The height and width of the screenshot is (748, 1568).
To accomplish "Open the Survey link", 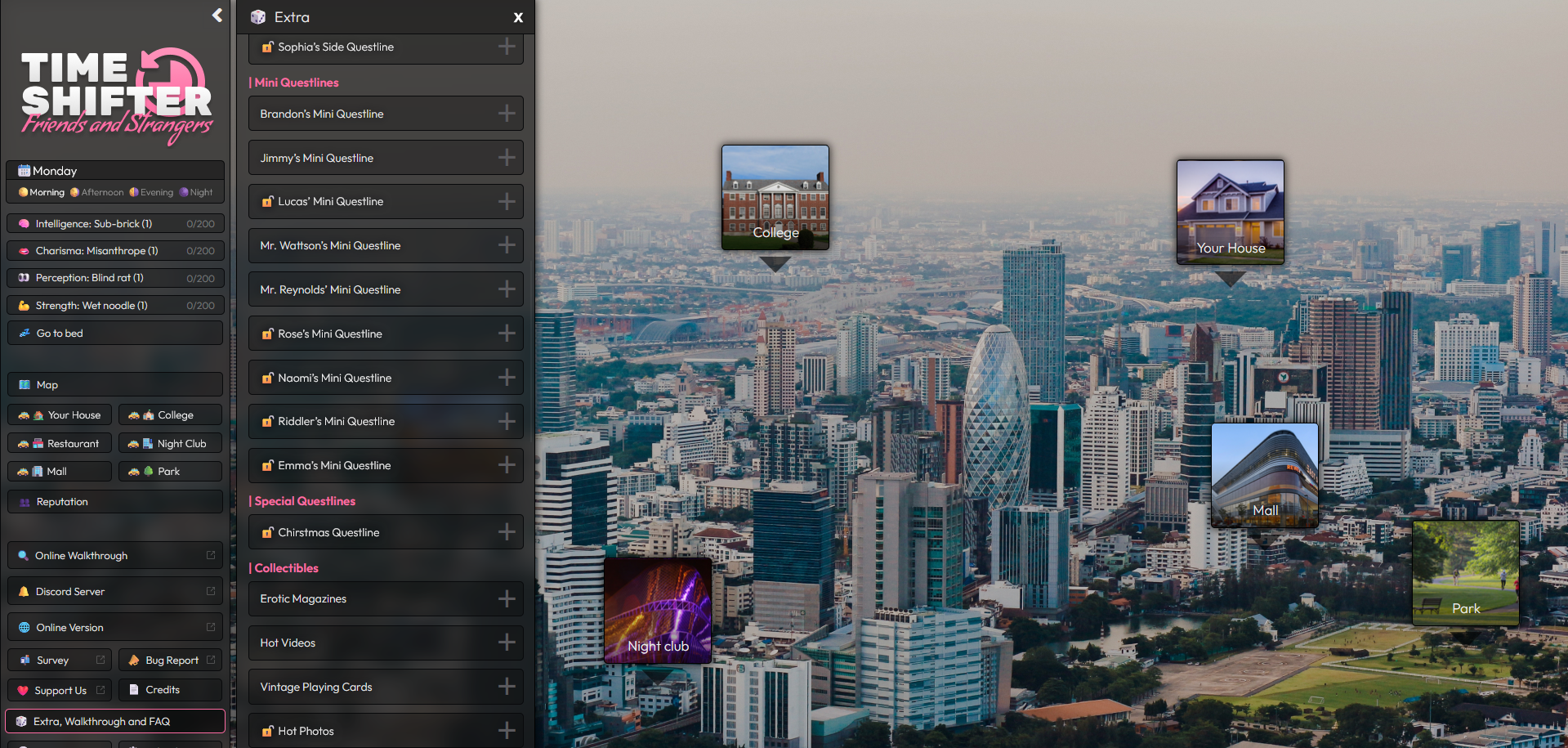I will [x=60, y=660].
